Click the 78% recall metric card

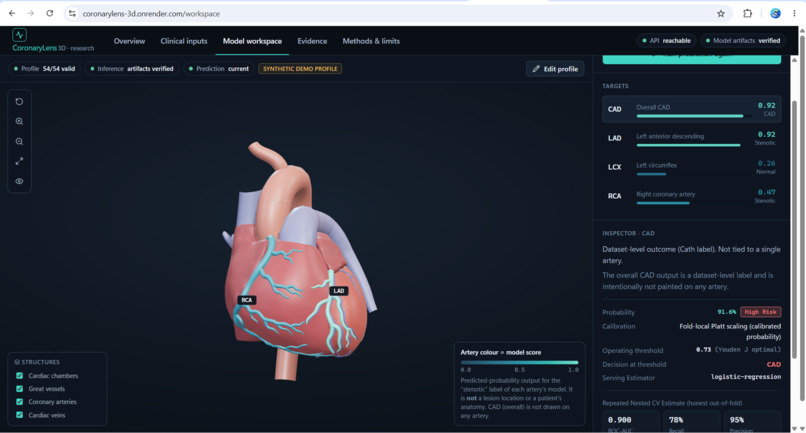click(x=691, y=422)
